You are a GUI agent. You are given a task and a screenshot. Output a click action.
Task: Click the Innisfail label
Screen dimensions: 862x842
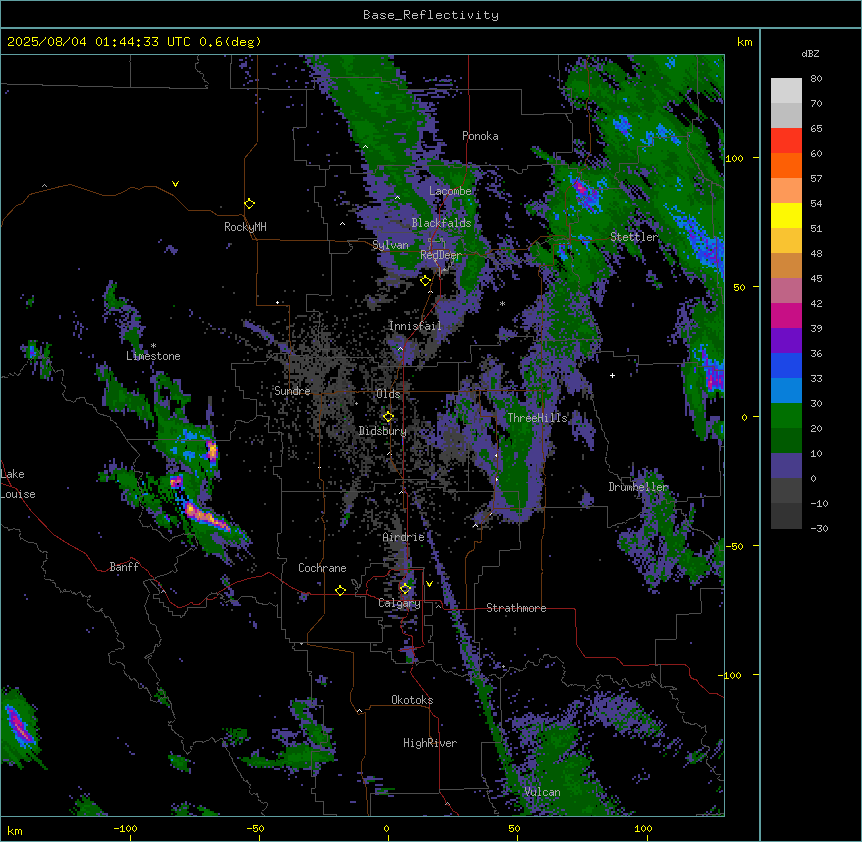415,326
